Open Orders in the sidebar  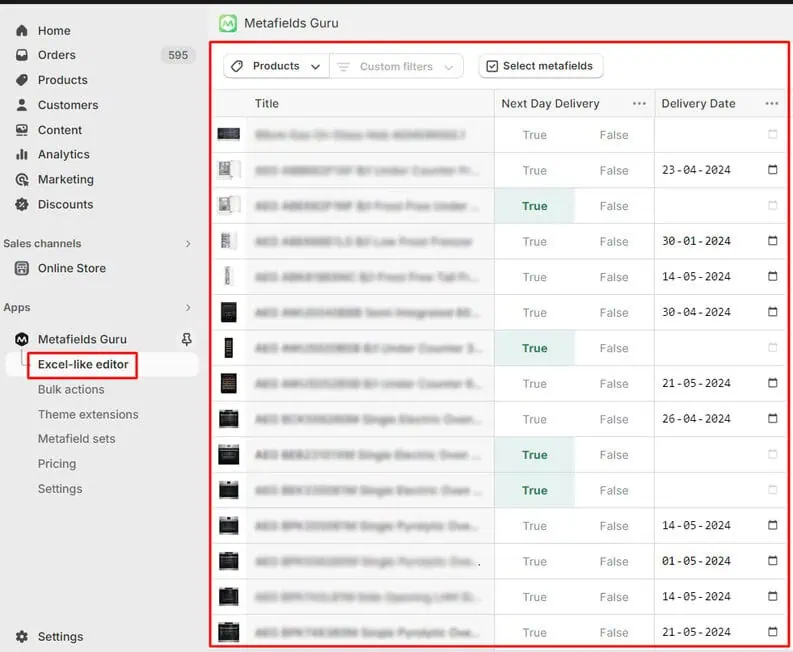pos(57,55)
